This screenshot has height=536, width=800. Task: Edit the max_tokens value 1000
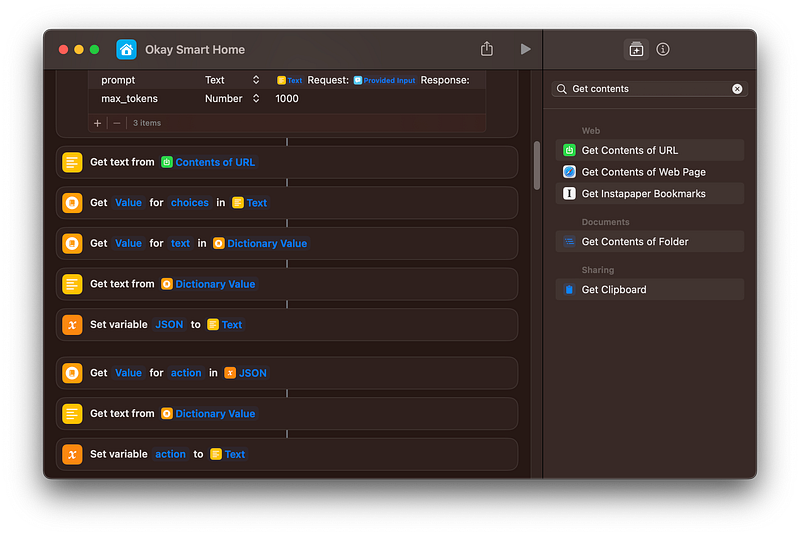pyautogui.click(x=287, y=98)
